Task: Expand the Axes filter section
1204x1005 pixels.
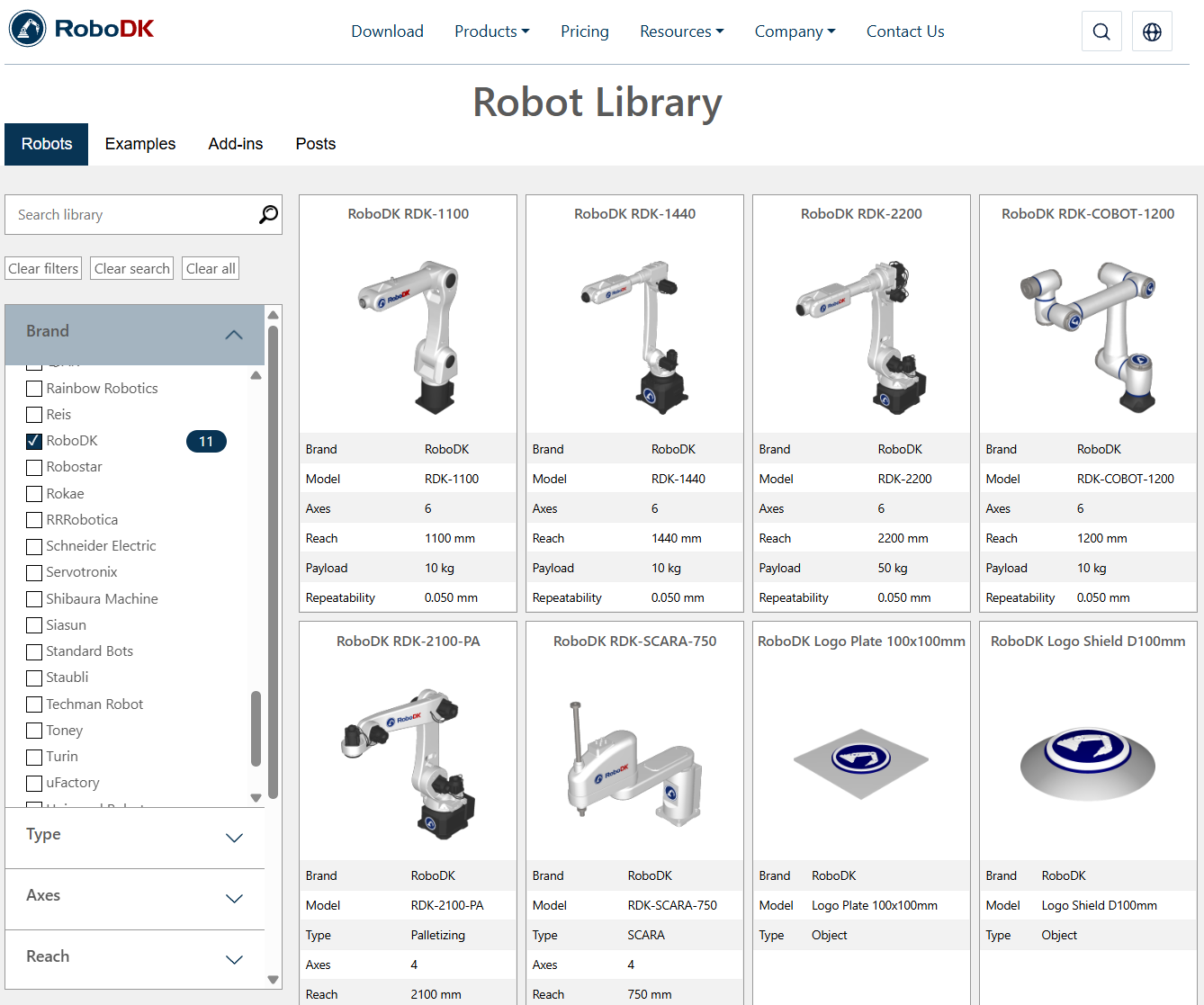Action: [x=135, y=899]
